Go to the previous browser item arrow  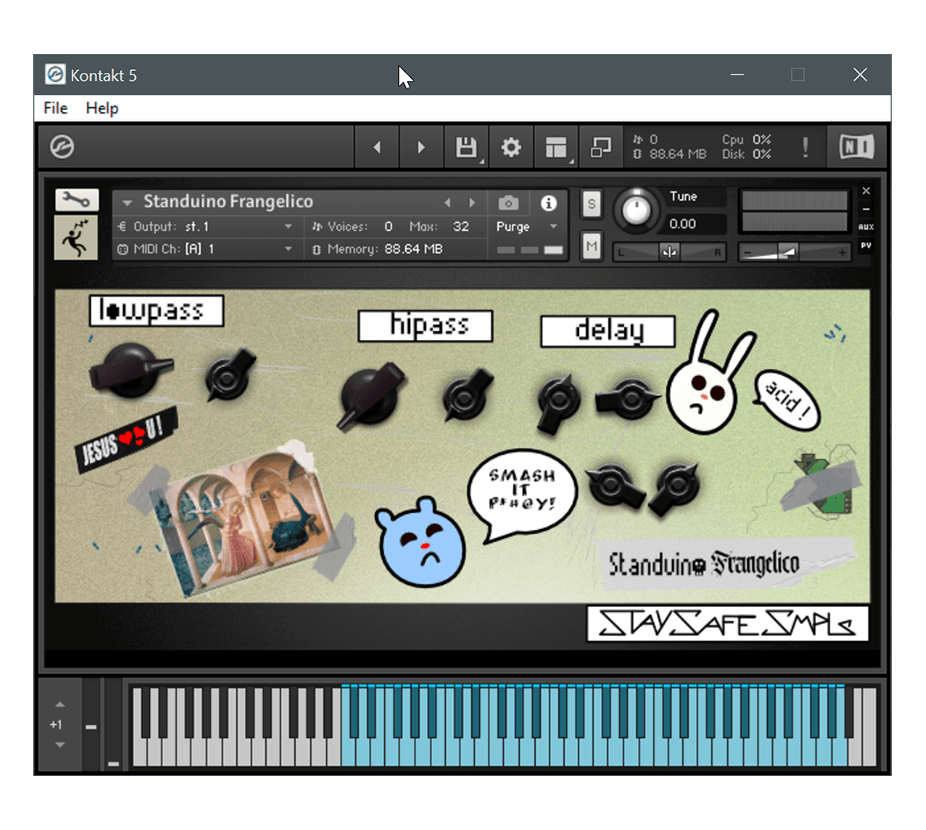(x=377, y=147)
